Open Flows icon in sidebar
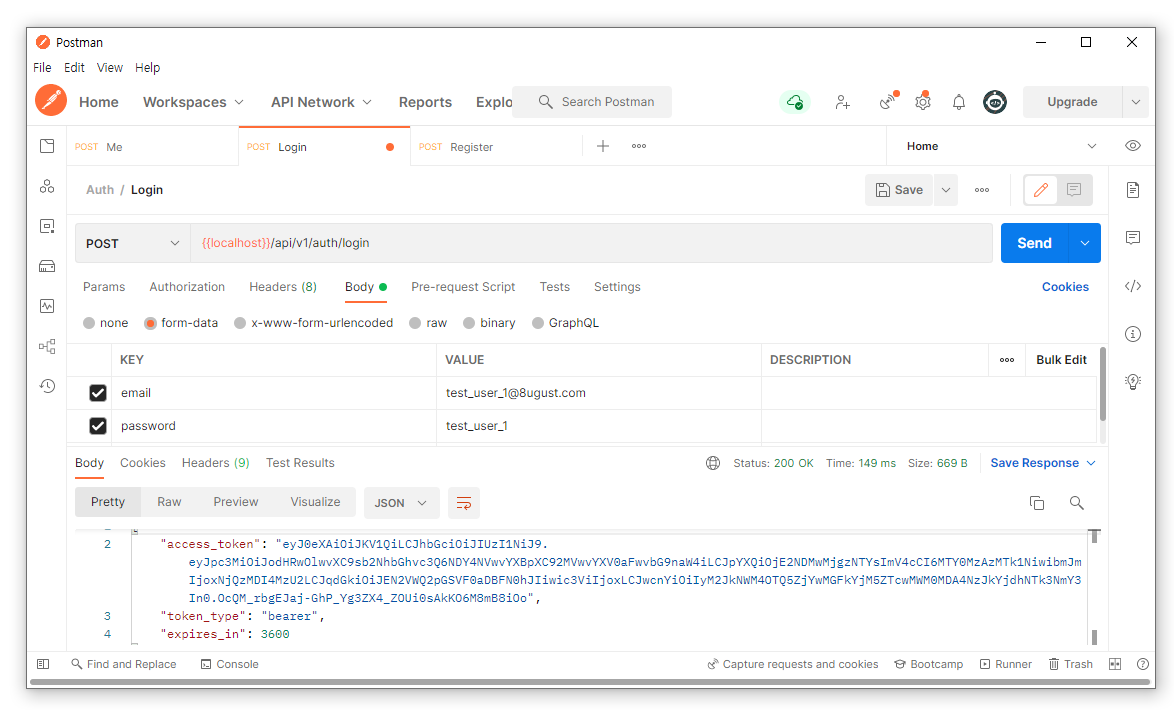This screenshot has width=1174, height=710. (x=47, y=346)
